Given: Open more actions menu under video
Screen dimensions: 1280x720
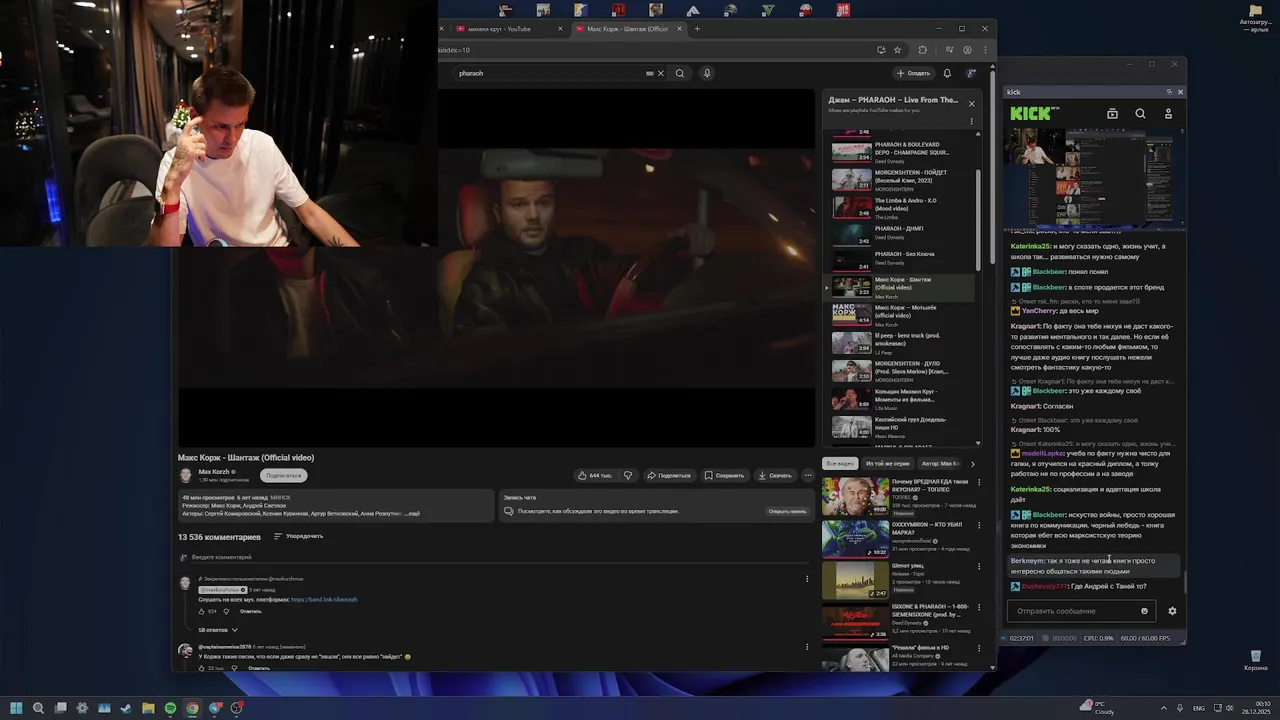Looking at the screenshot, I should click(808, 475).
